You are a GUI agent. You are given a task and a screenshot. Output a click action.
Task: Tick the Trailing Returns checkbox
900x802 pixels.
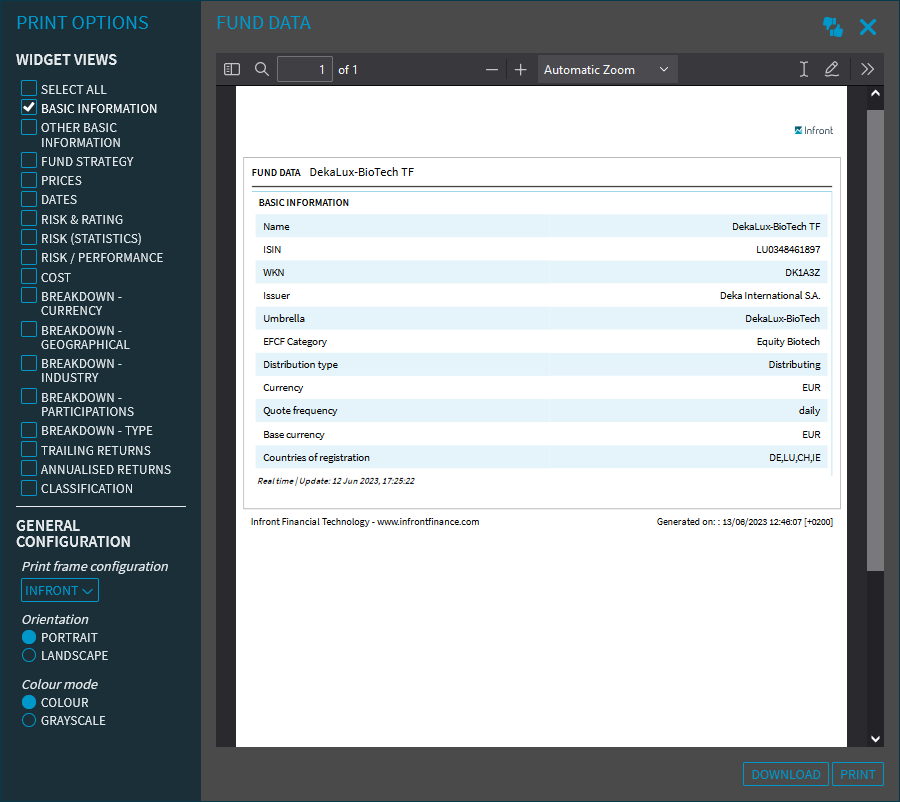29,450
